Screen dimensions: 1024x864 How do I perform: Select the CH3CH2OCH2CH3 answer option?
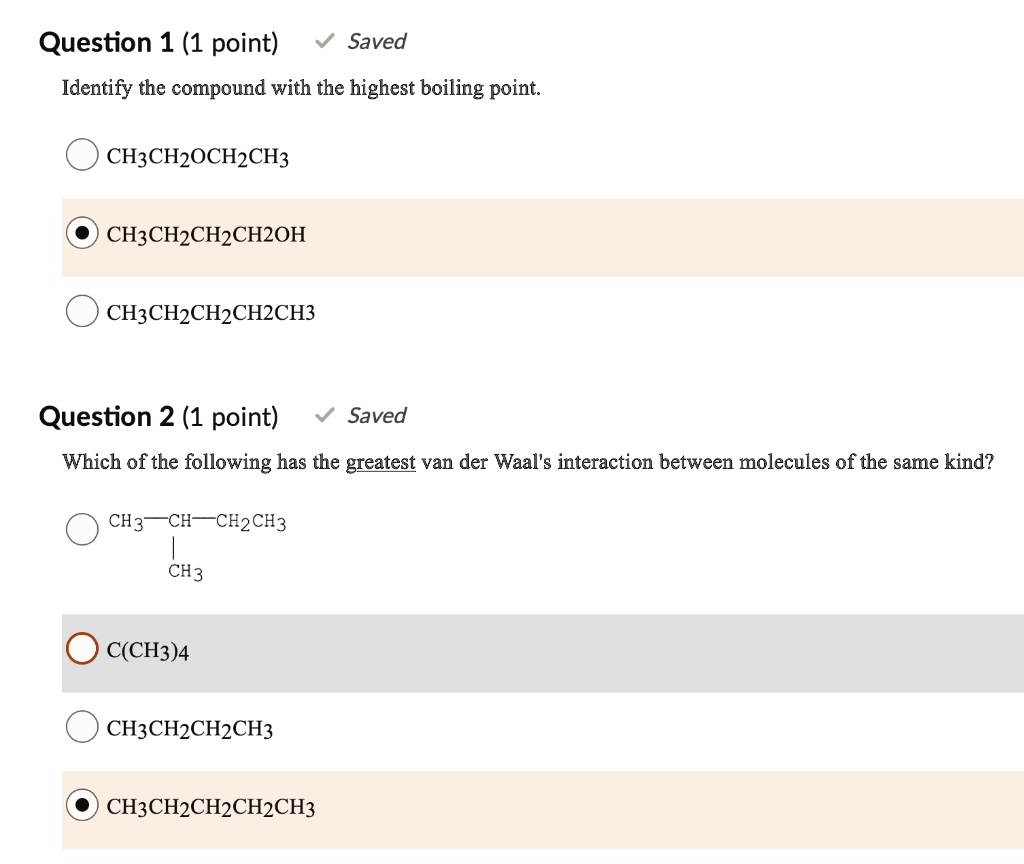pyautogui.click(x=81, y=155)
